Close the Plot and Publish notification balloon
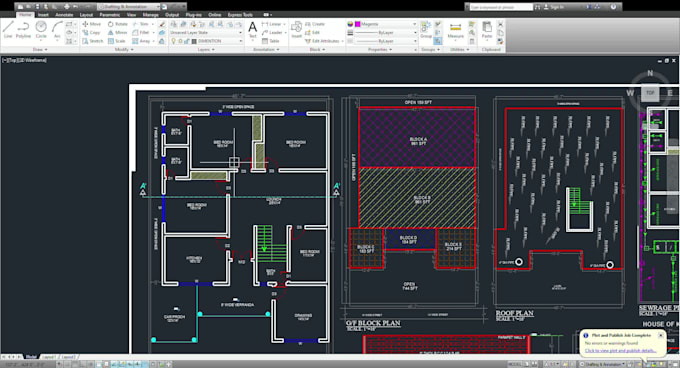Viewport: 680px width, 368px height. [660, 335]
